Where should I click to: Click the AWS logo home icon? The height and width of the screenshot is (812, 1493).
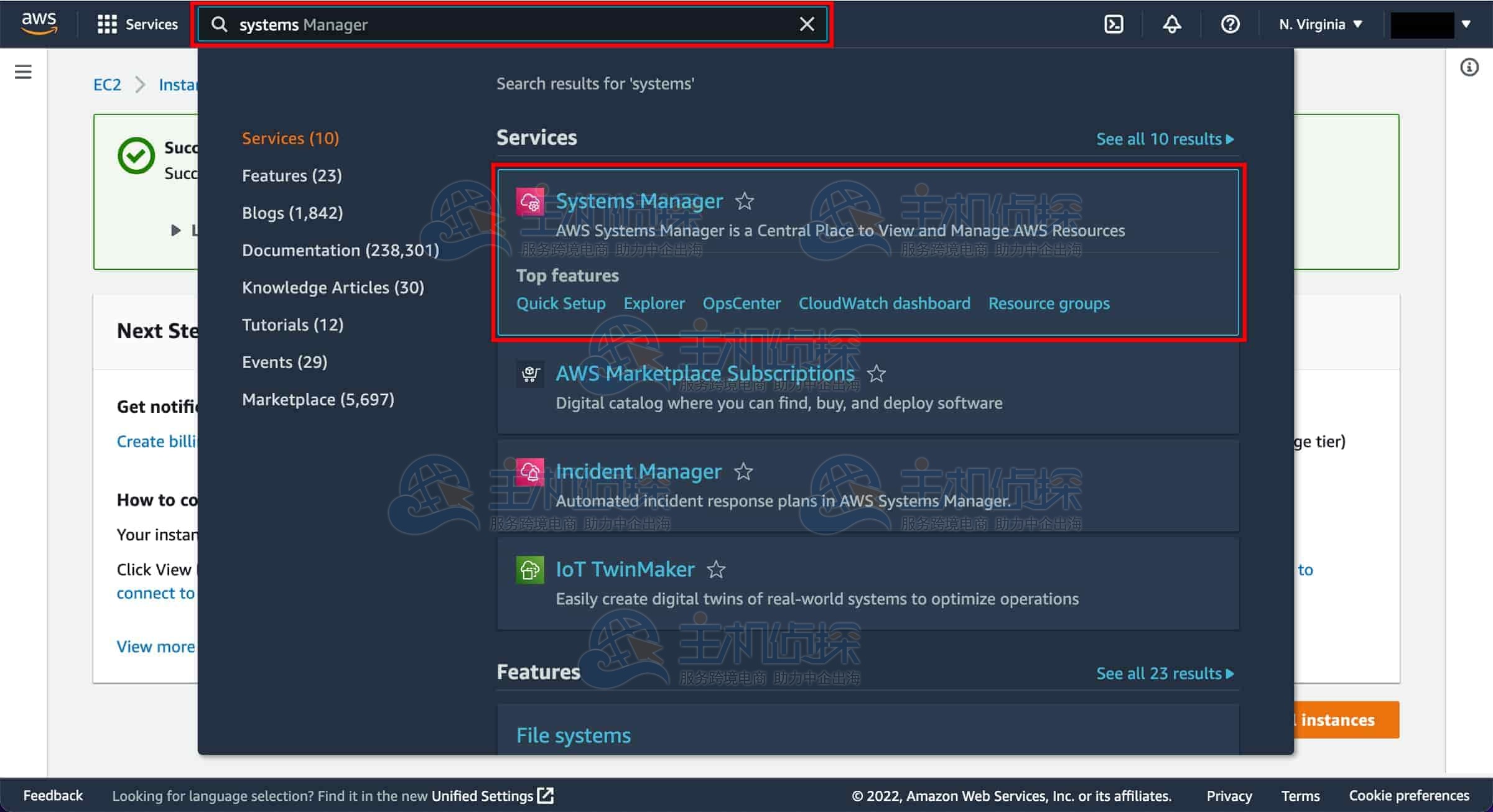pos(39,23)
